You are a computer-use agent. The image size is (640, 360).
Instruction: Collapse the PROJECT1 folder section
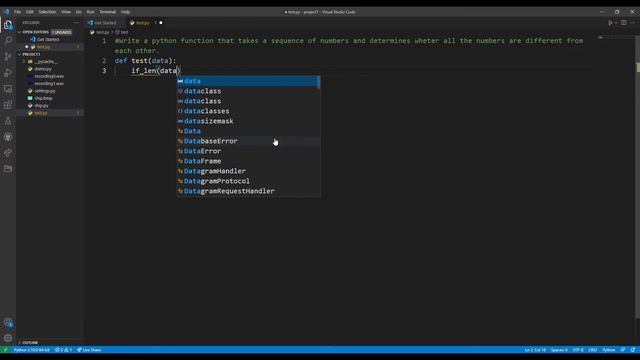[x=31, y=54]
